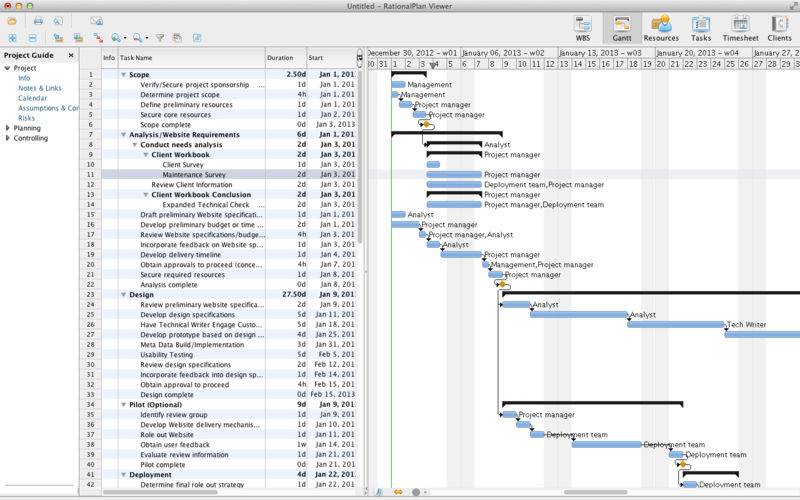Collapse the Client Workbook task group

146,155
